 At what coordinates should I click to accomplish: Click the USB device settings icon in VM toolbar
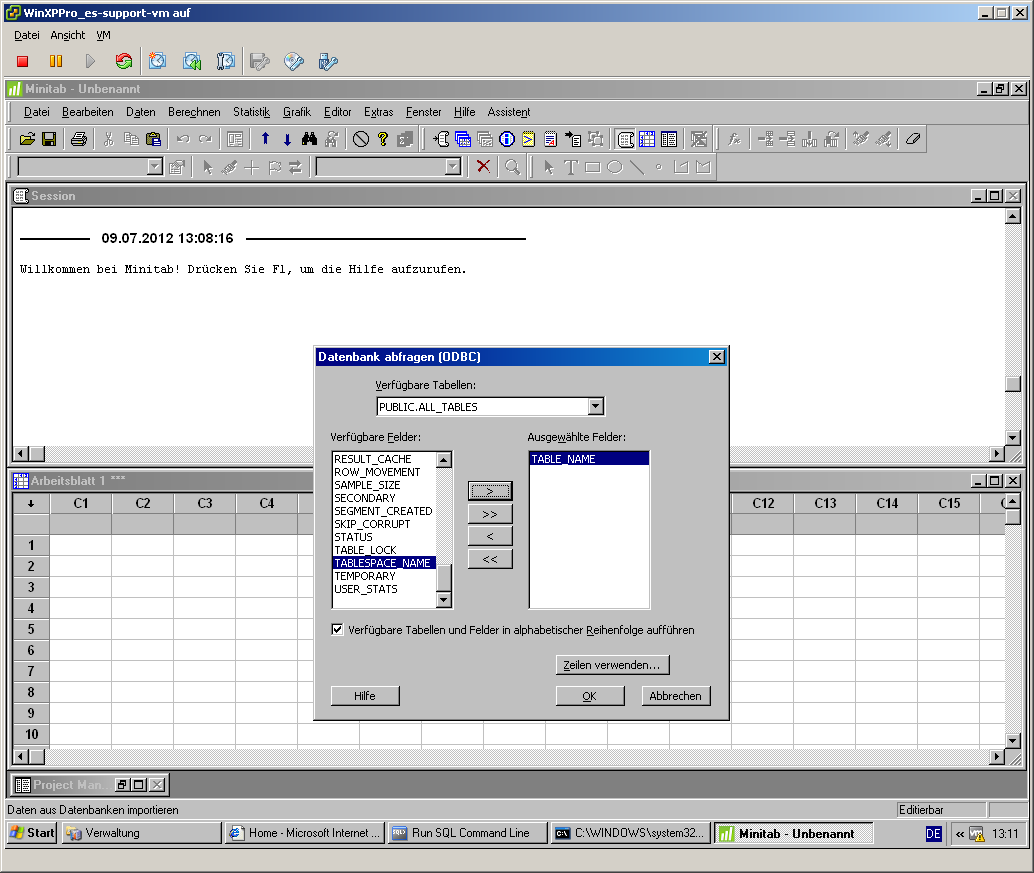click(328, 61)
